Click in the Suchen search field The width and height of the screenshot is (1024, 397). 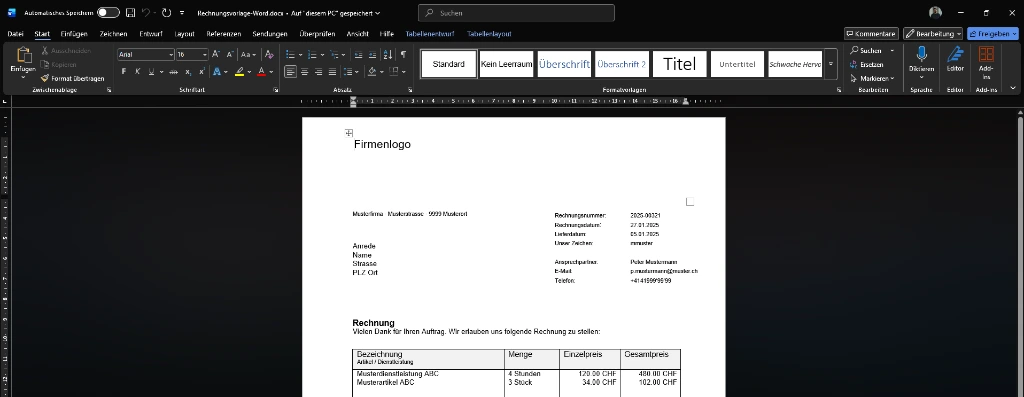pos(516,13)
